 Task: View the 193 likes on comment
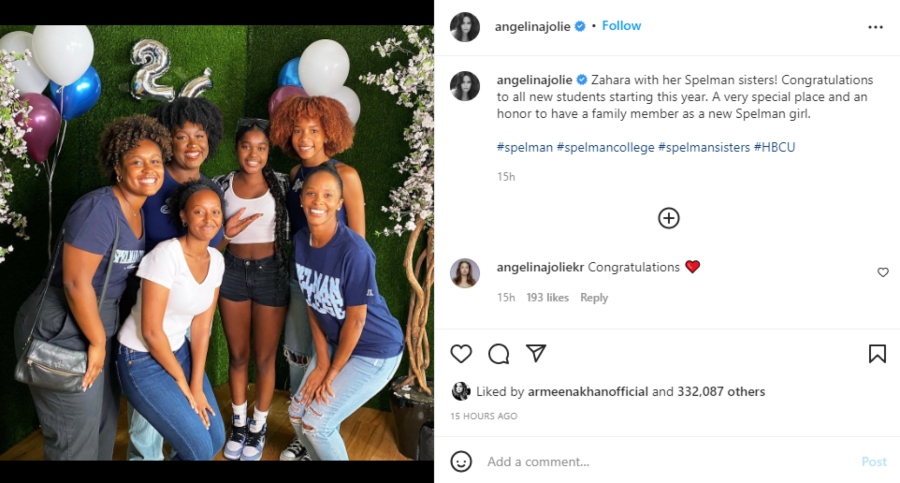547,297
